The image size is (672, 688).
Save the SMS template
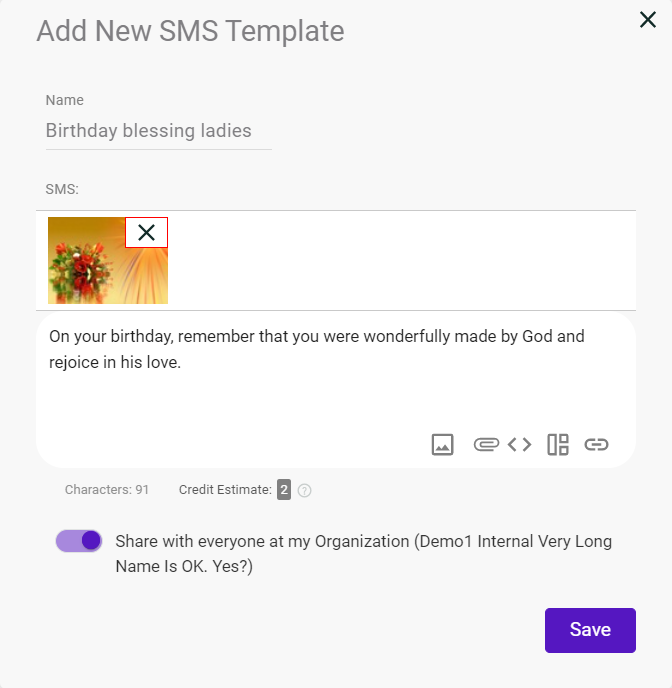coord(590,630)
